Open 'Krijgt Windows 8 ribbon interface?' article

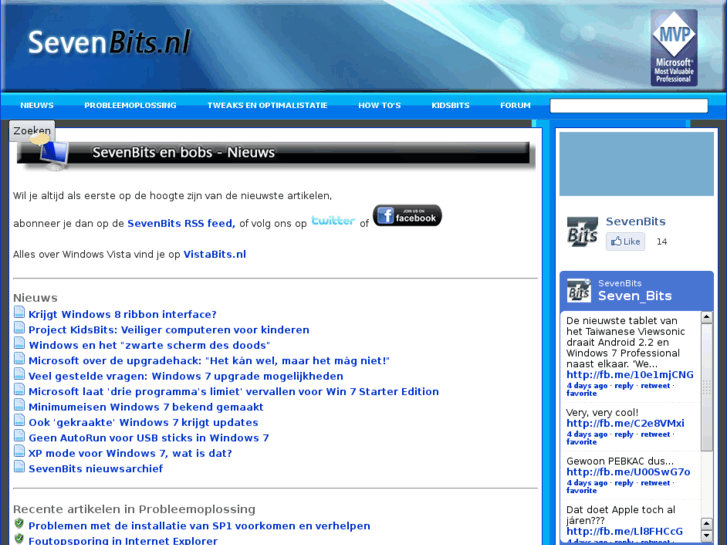point(122,314)
